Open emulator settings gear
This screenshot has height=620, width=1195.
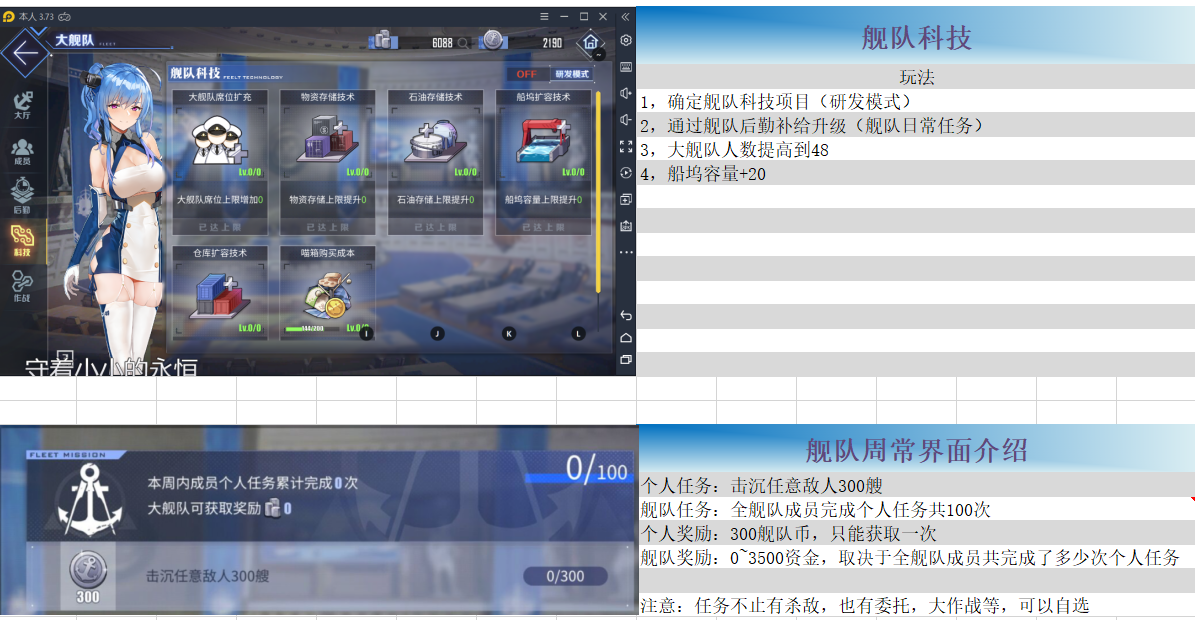626,40
